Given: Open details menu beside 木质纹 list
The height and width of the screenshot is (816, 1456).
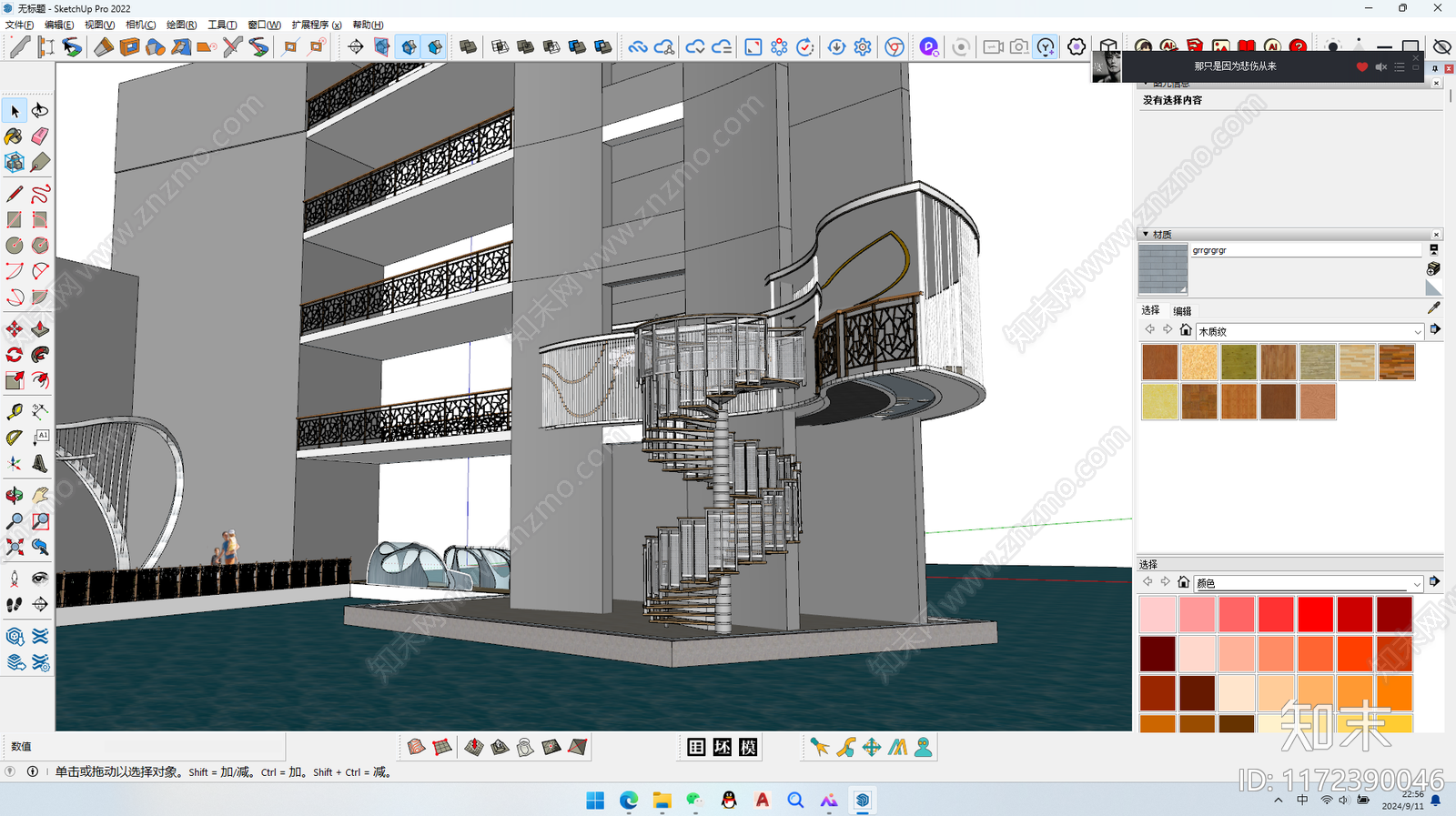Looking at the screenshot, I should click(x=1435, y=329).
